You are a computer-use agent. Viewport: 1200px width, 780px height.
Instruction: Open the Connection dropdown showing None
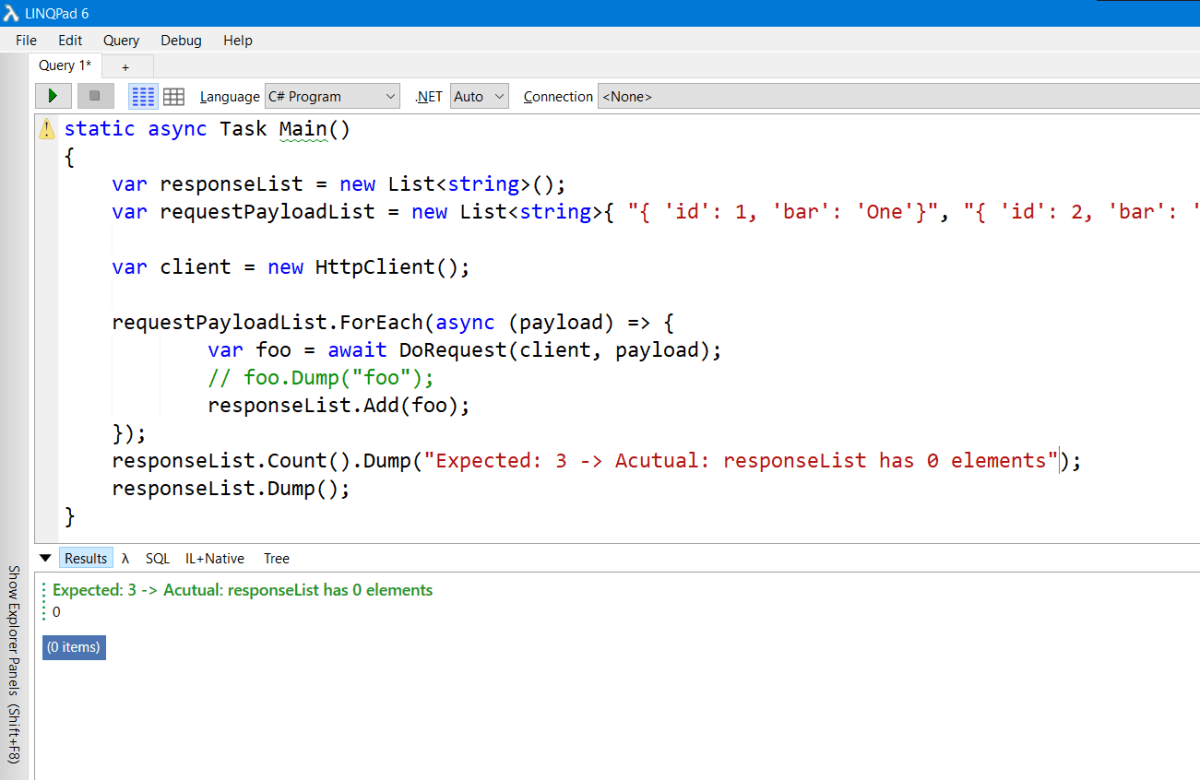898,96
